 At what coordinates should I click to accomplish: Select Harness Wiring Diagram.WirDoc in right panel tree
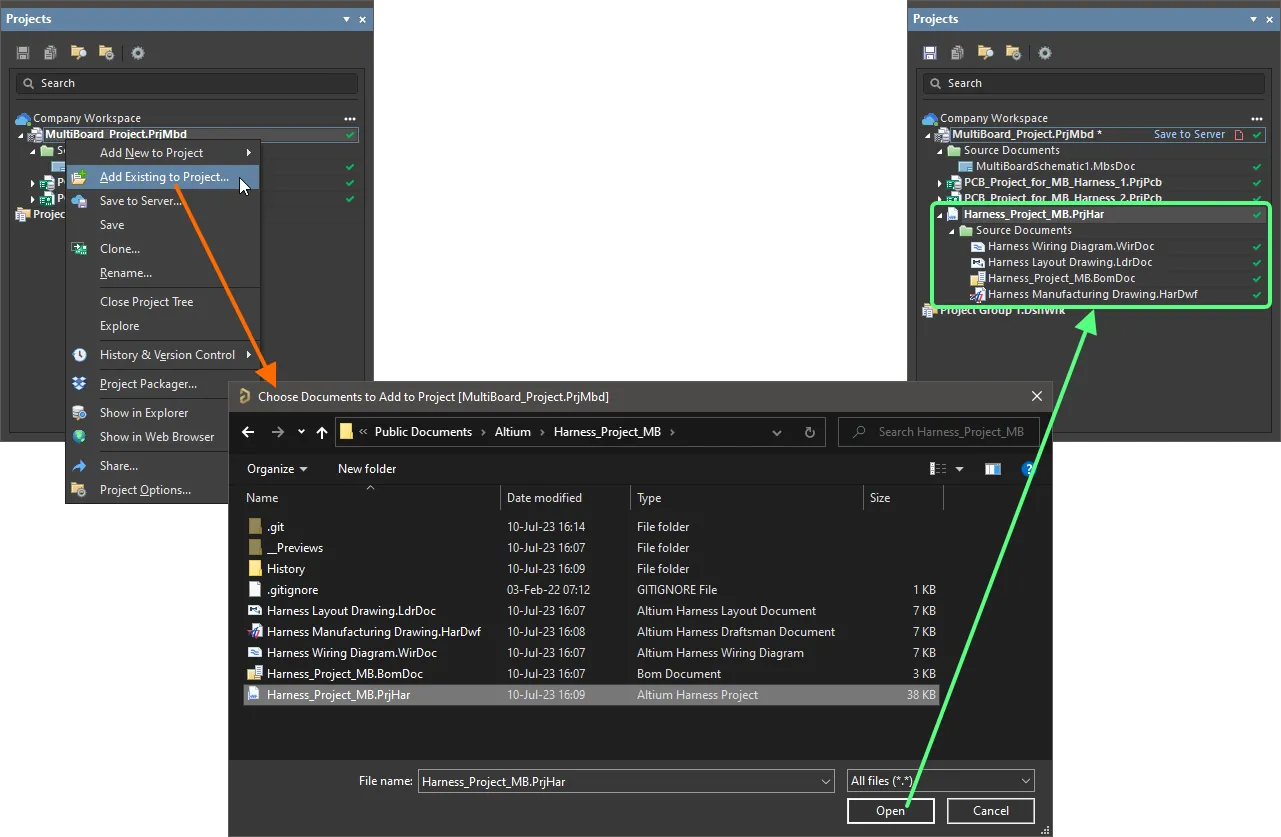click(1071, 246)
